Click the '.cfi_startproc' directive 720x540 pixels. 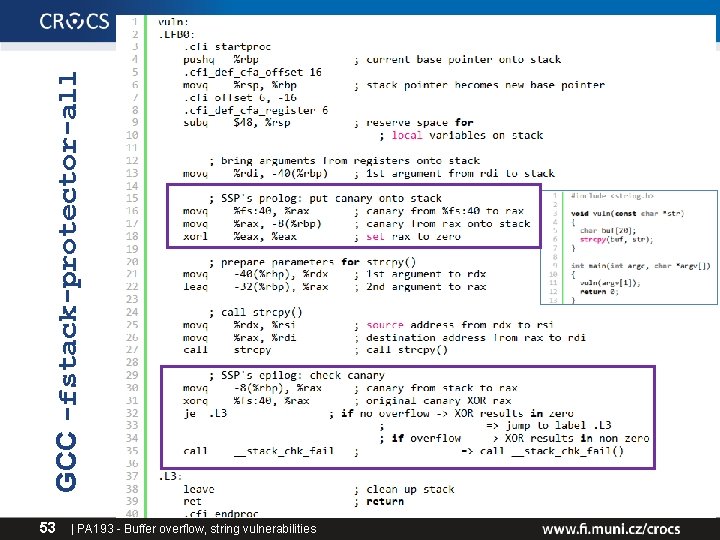pyautogui.click(x=227, y=47)
